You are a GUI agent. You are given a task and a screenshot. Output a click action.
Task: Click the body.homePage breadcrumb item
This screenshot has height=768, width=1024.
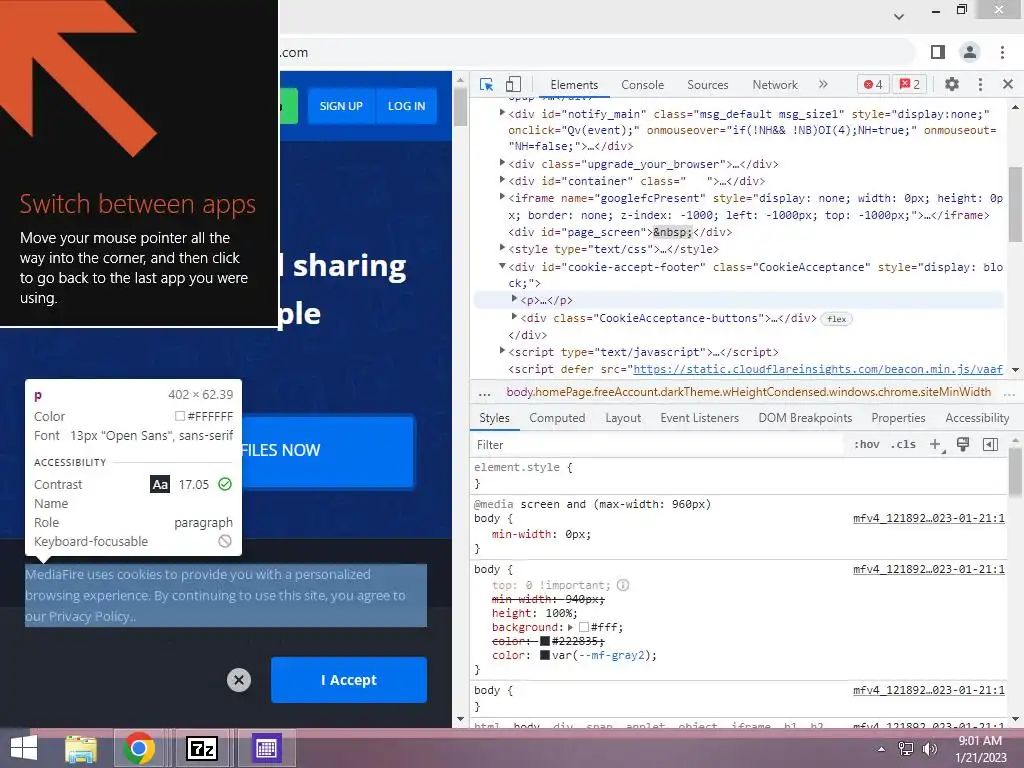(x=748, y=392)
